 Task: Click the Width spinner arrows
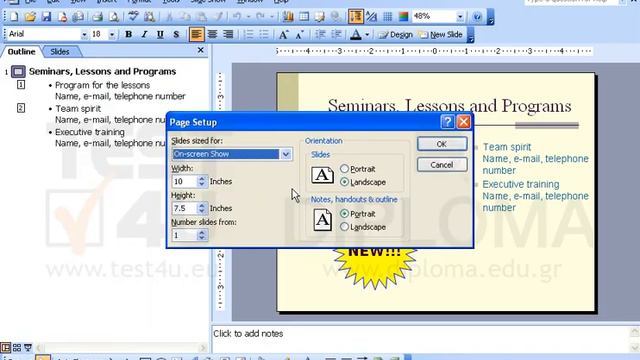(202, 181)
